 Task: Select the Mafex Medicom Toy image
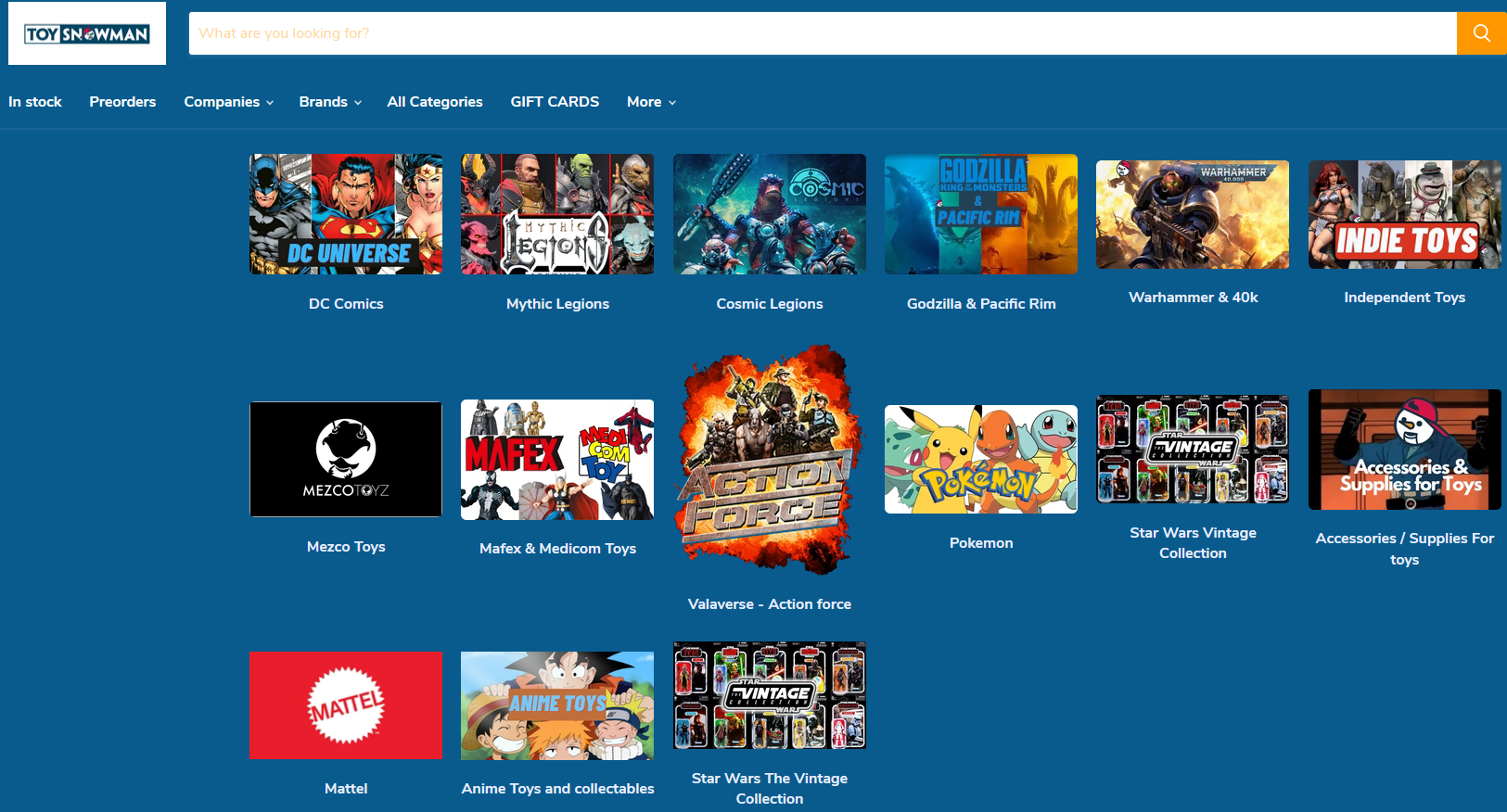pos(557,460)
